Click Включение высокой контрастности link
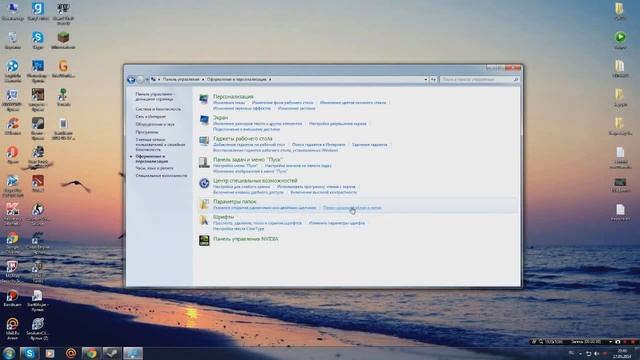This screenshot has width=640, height=360. [x=323, y=192]
